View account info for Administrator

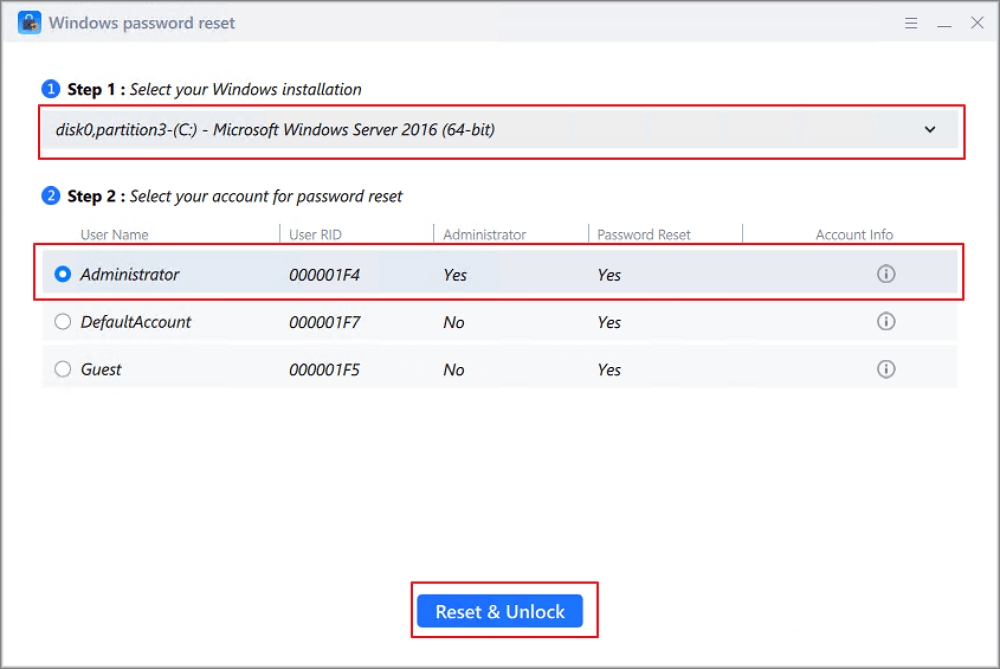[x=885, y=274]
